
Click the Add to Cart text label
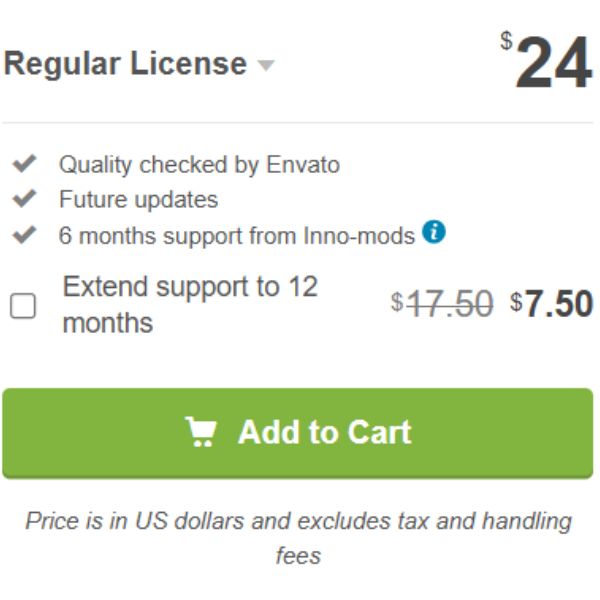click(x=324, y=432)
